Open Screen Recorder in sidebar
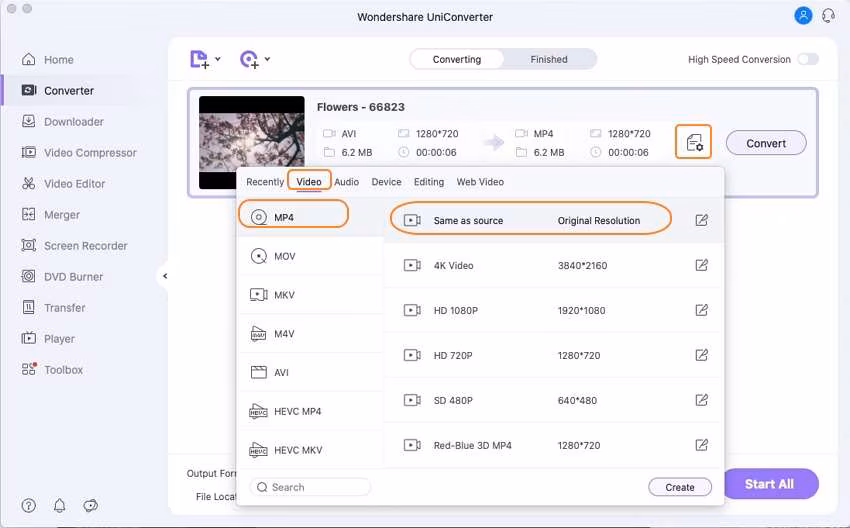The image size is (850, 528). click(74, 246)
